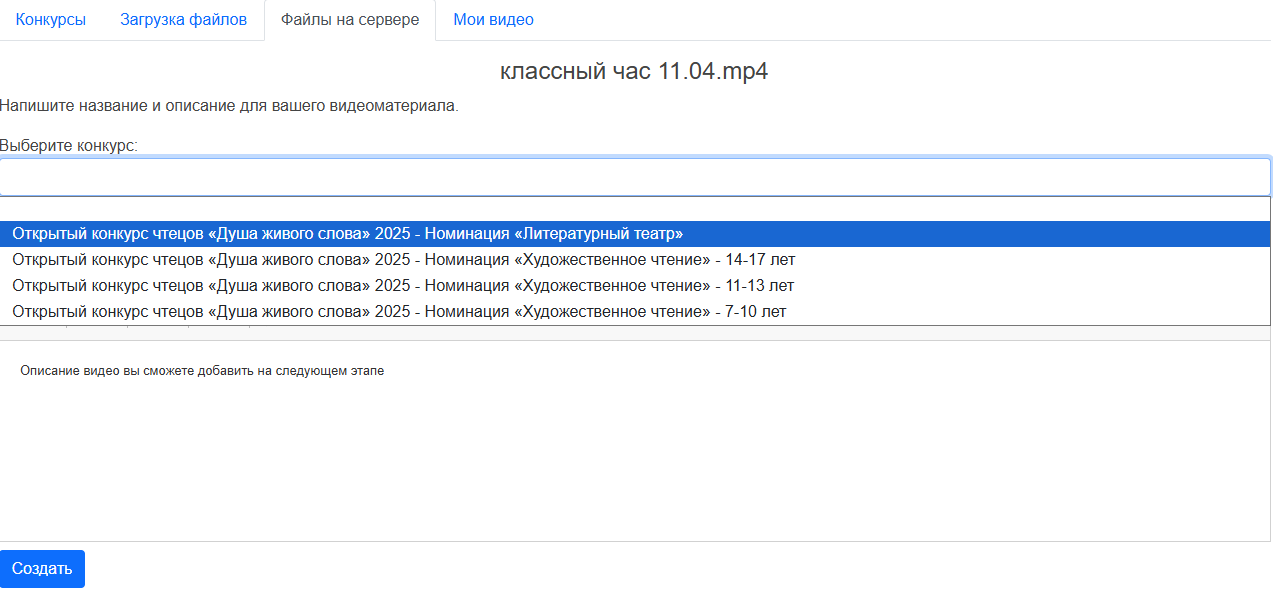Select the «Литературный театр» nomination option
The height and width of the screenshot is (594, 1273).
[x=347, y=234]
